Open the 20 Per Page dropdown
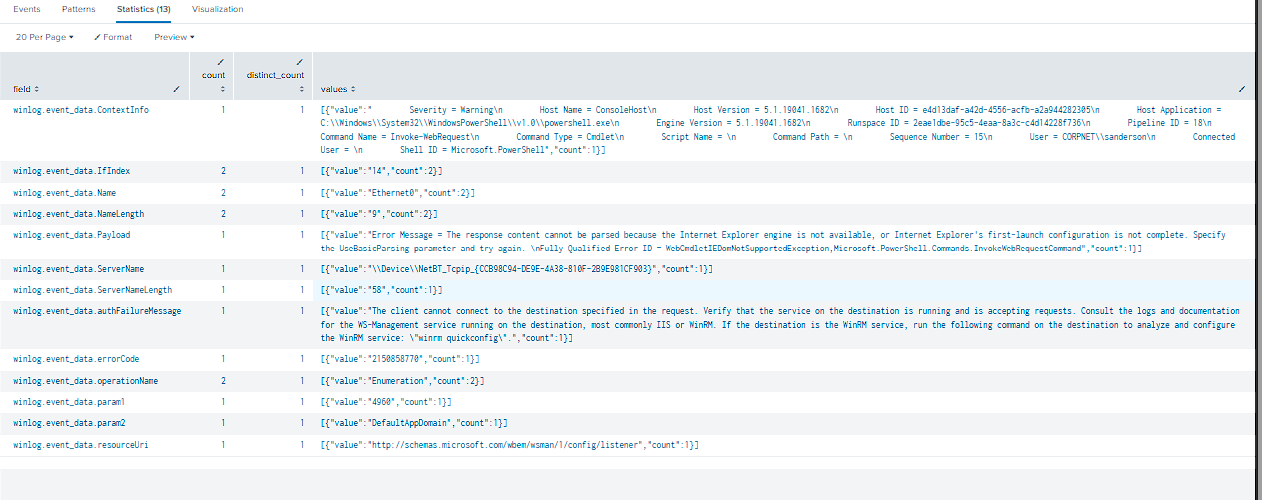 [x=45, y=37]
